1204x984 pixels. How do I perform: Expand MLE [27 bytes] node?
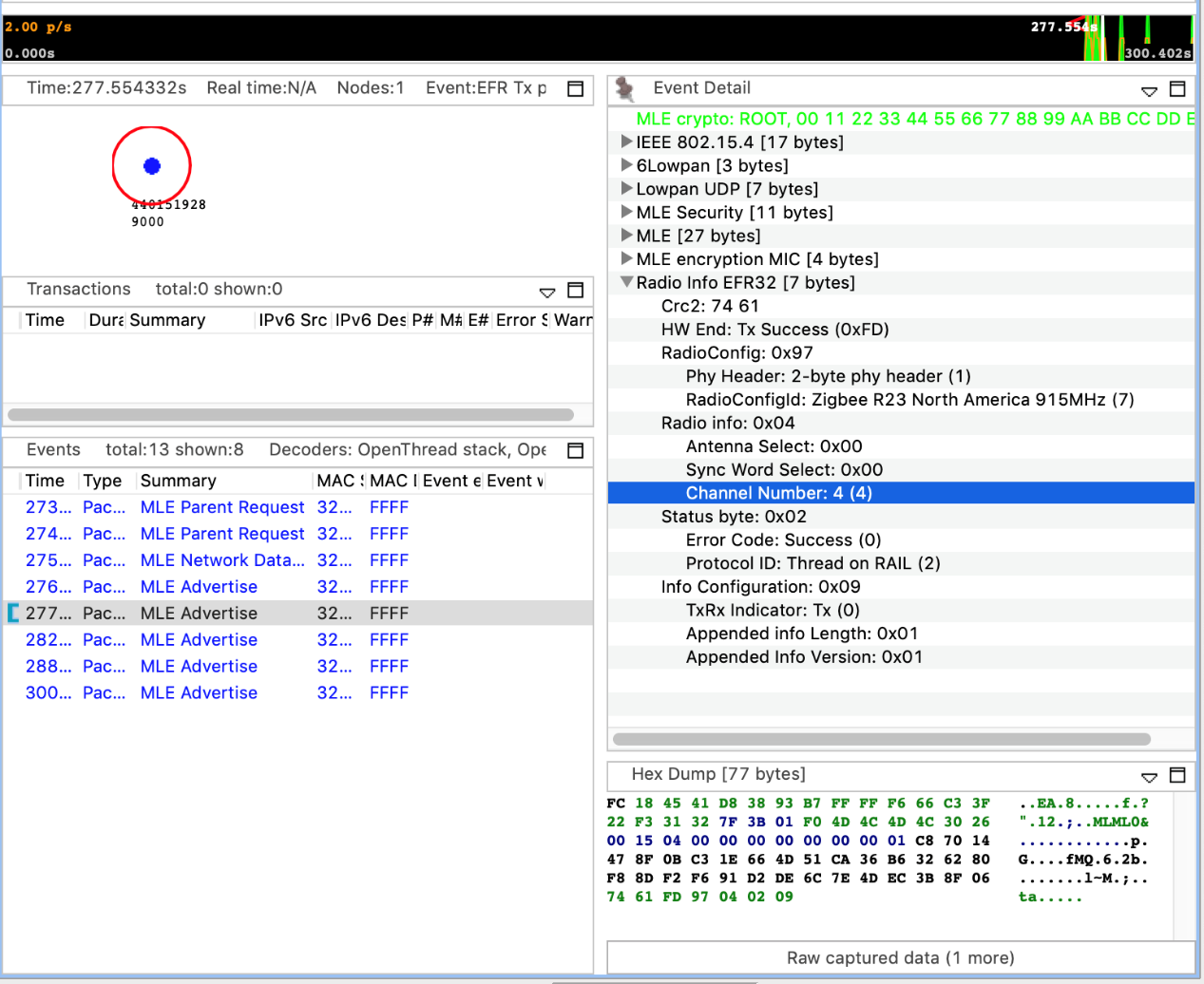tap(626, 235)
